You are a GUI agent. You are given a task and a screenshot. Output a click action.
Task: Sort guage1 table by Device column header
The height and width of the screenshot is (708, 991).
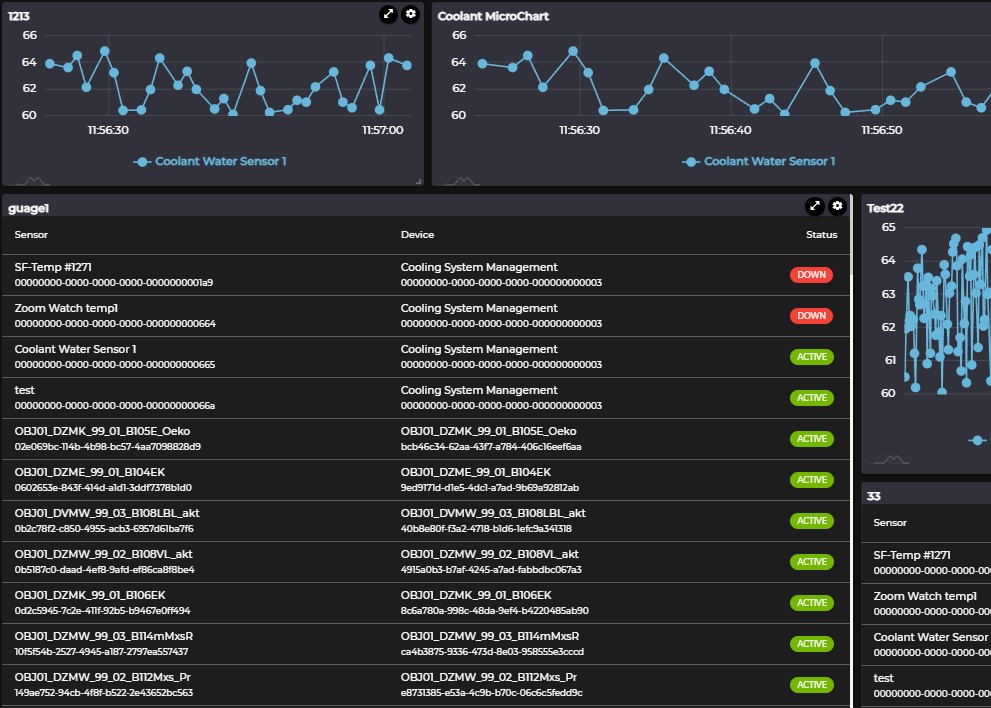(417, 235)
